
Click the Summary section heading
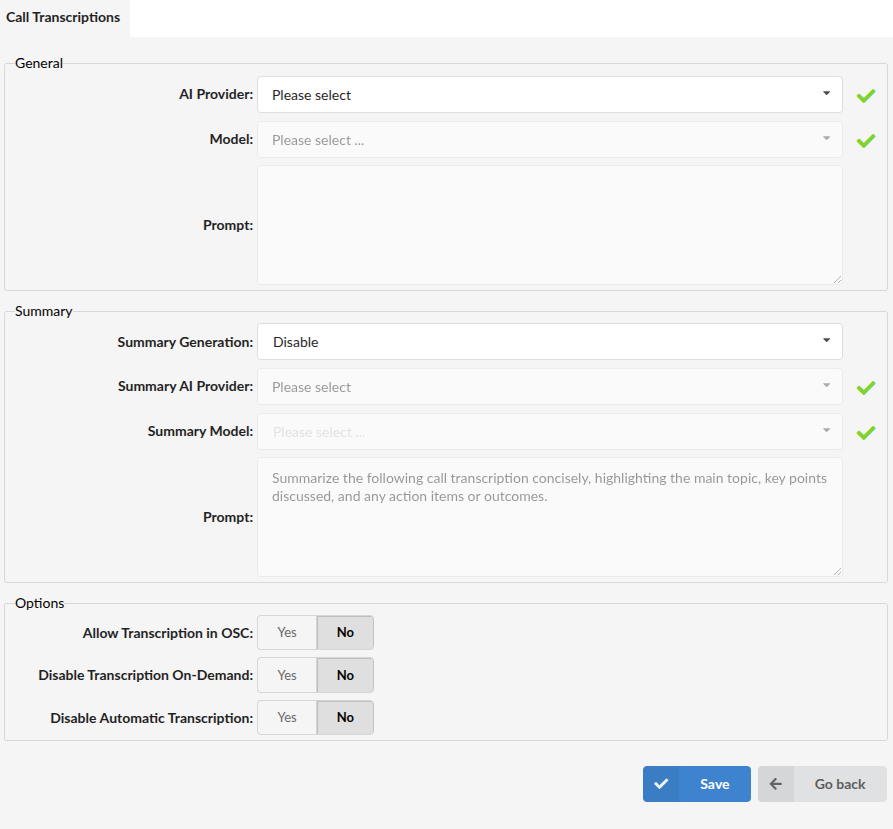(43, 311)
